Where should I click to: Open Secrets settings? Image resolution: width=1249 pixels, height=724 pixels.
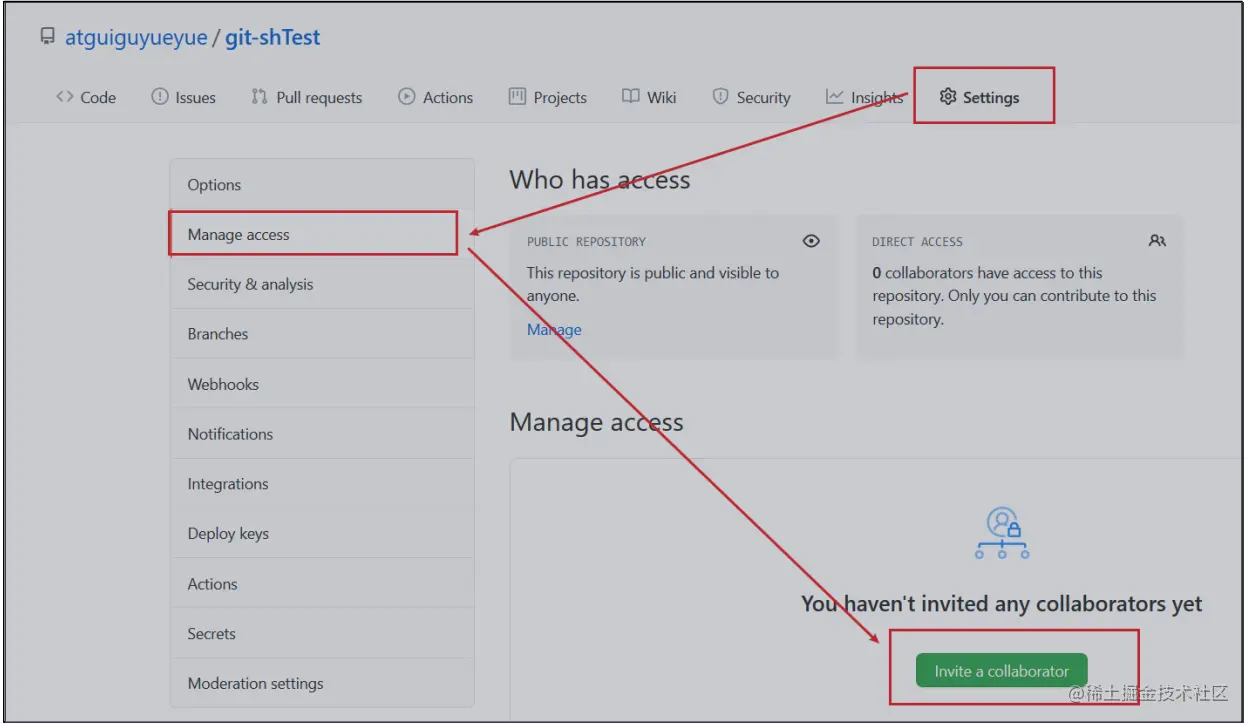point(322,634)
